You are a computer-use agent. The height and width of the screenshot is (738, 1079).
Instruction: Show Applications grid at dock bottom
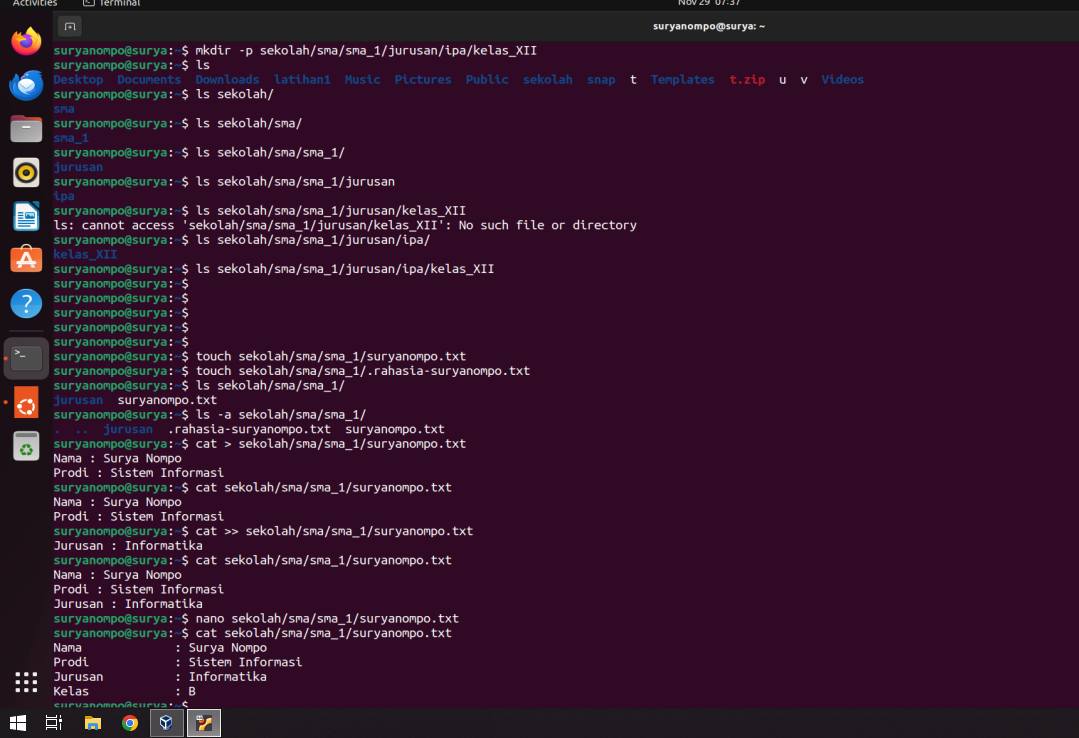(26, 682)
